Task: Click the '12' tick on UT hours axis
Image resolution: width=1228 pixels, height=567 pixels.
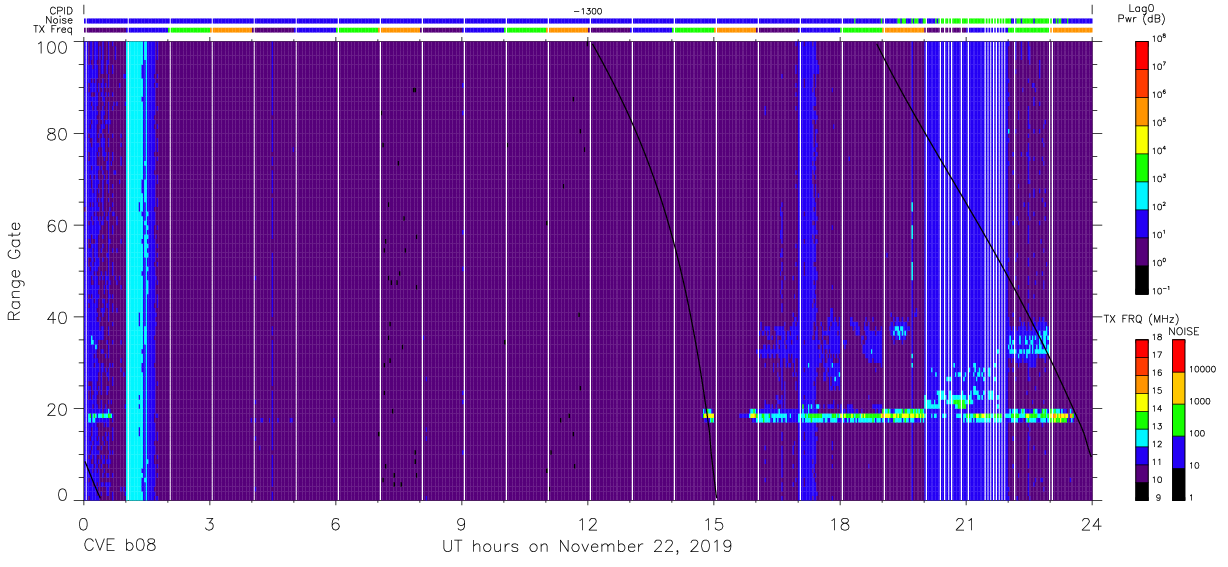Action: (587, 523)
